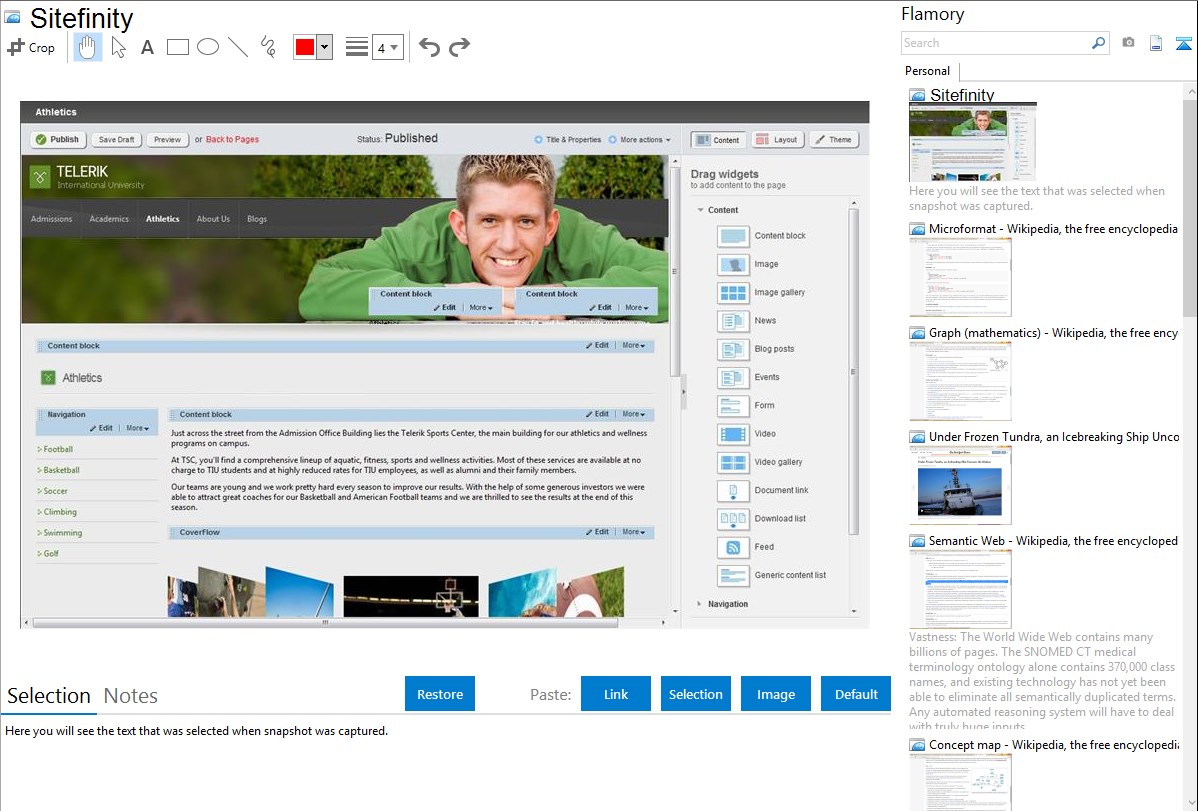
Task: Pick the rectangle shape tool
Action: pos(177,47)
